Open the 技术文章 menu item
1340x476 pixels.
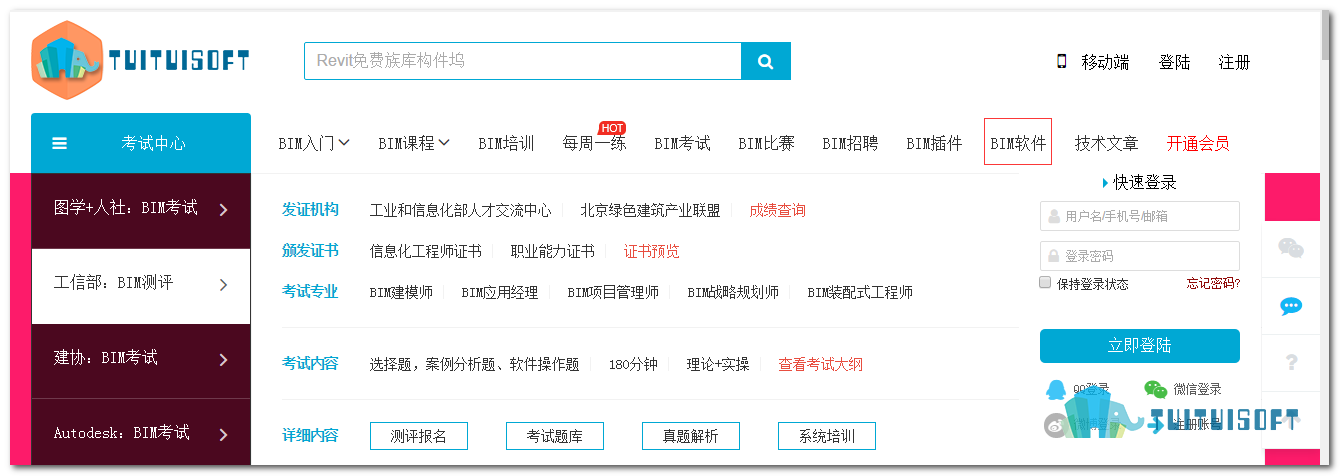1106,143
